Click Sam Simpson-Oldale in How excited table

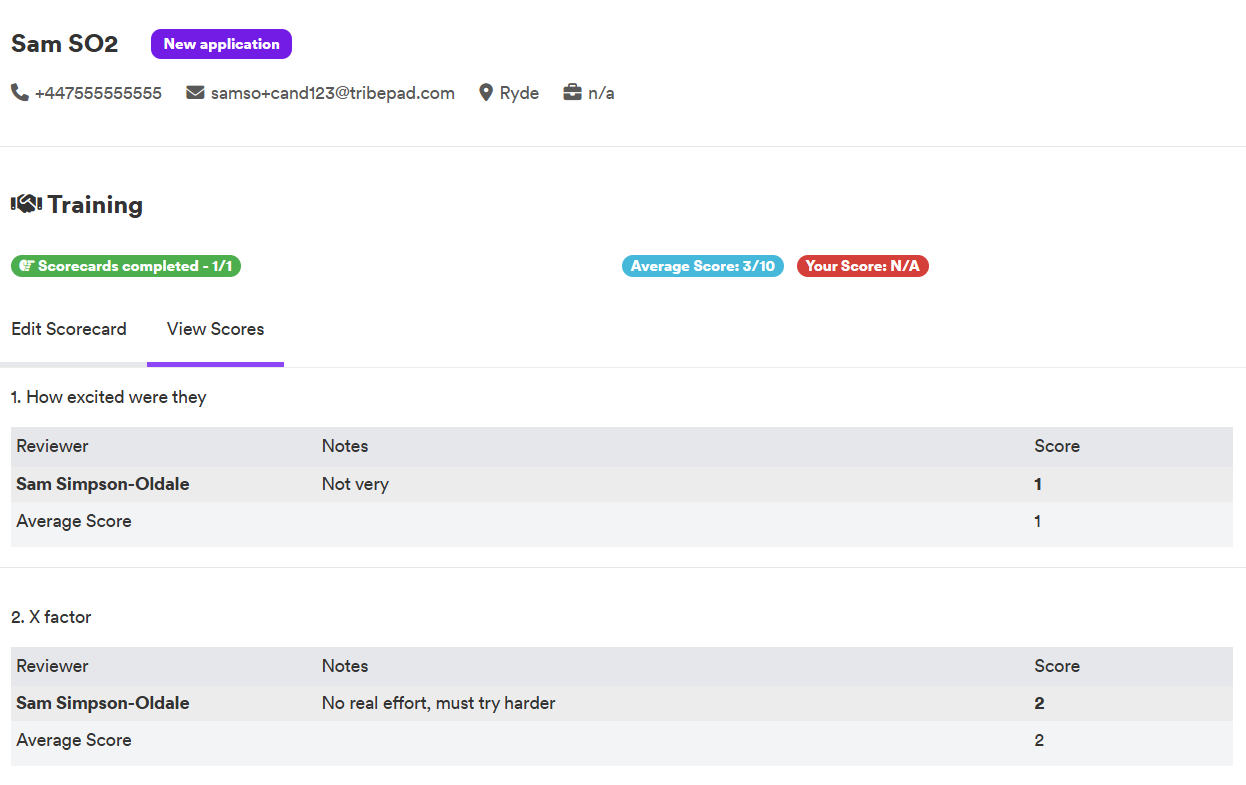point(103,484)
